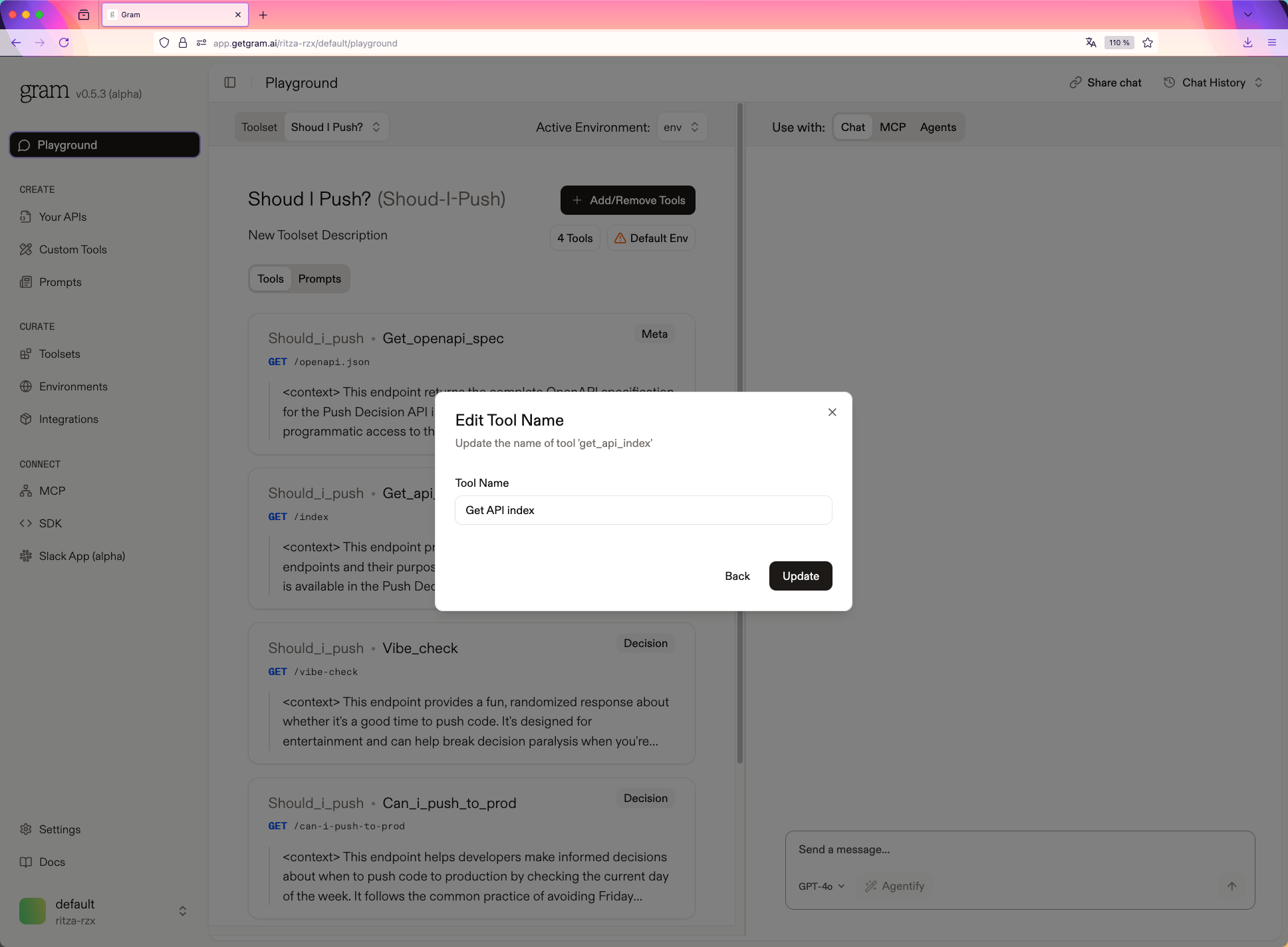Image resolution: width=1288 pixels, height=947 pixels.
Task: Open the list all tabs chevron
Action: pos(1248,15)
